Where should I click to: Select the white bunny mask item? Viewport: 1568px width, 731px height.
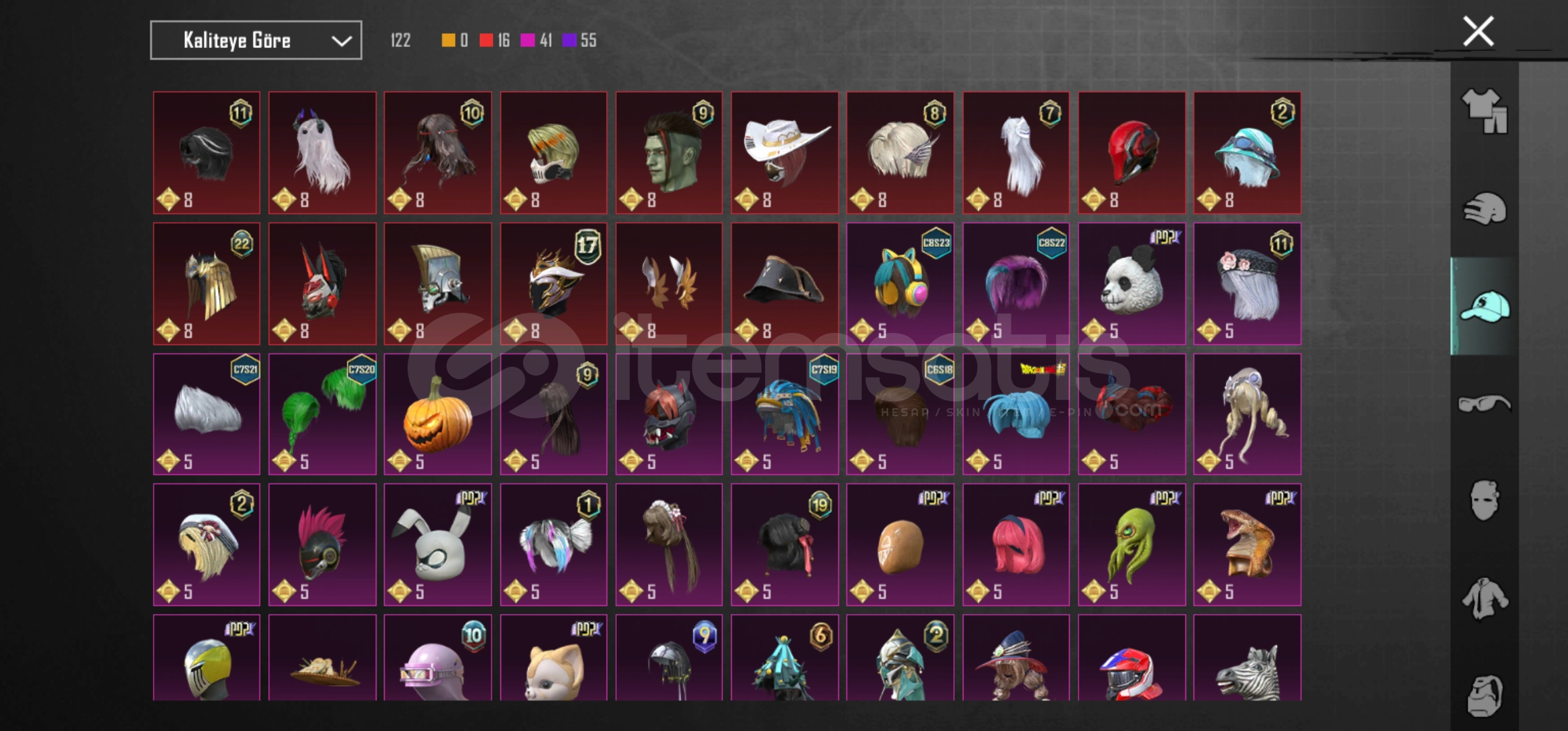pos(438,545)
